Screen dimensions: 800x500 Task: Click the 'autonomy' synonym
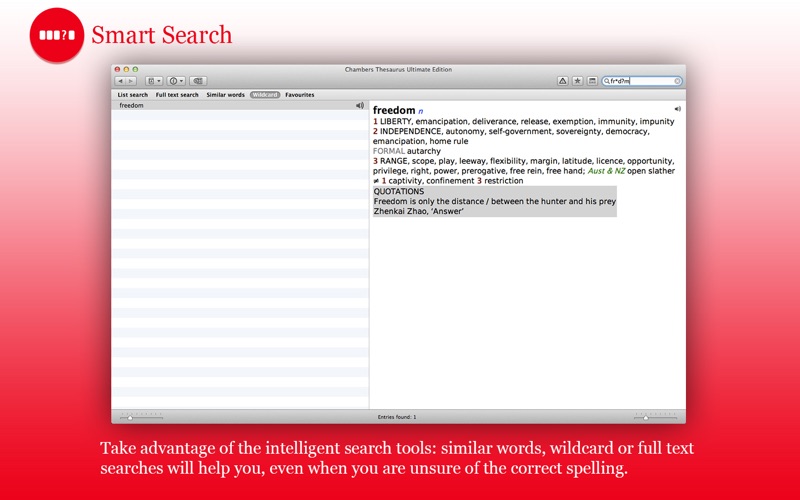coord(465,132)
